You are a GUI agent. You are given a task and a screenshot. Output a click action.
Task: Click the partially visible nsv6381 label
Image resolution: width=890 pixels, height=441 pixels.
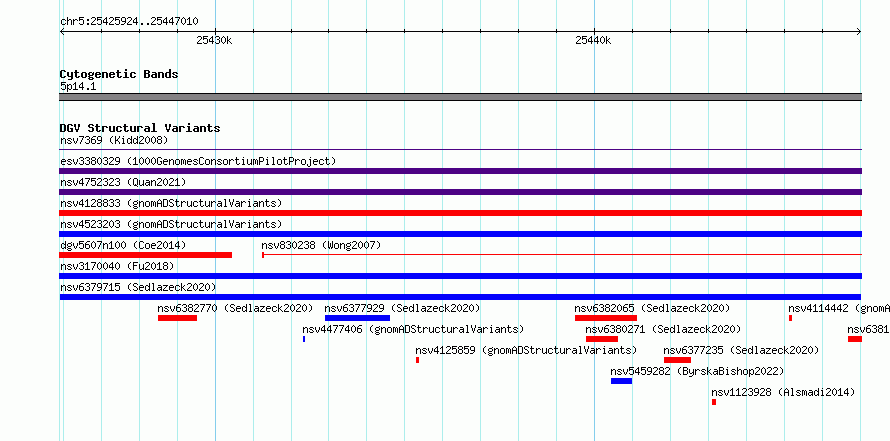tap(868, 329)
